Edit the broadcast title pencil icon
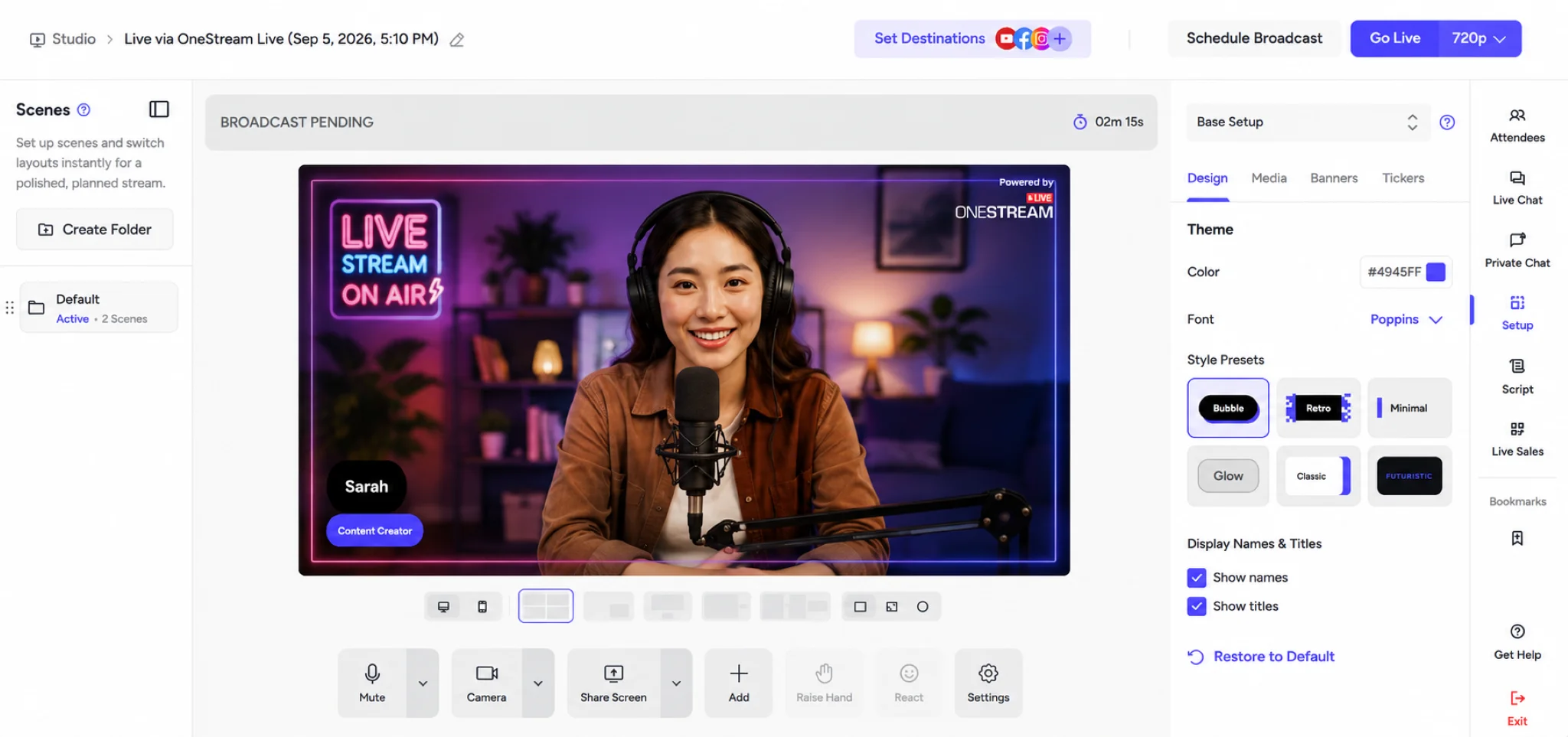1568x737 pixels. [457, 40]
